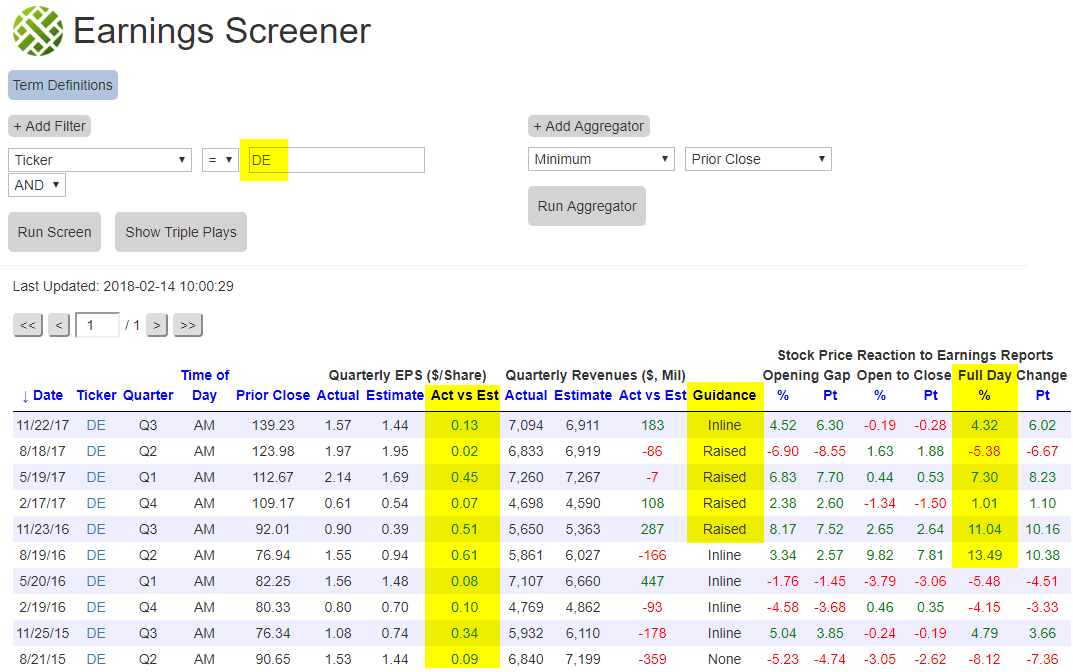Click the page number input box
Screen dimensions: 1073x672
97,325
